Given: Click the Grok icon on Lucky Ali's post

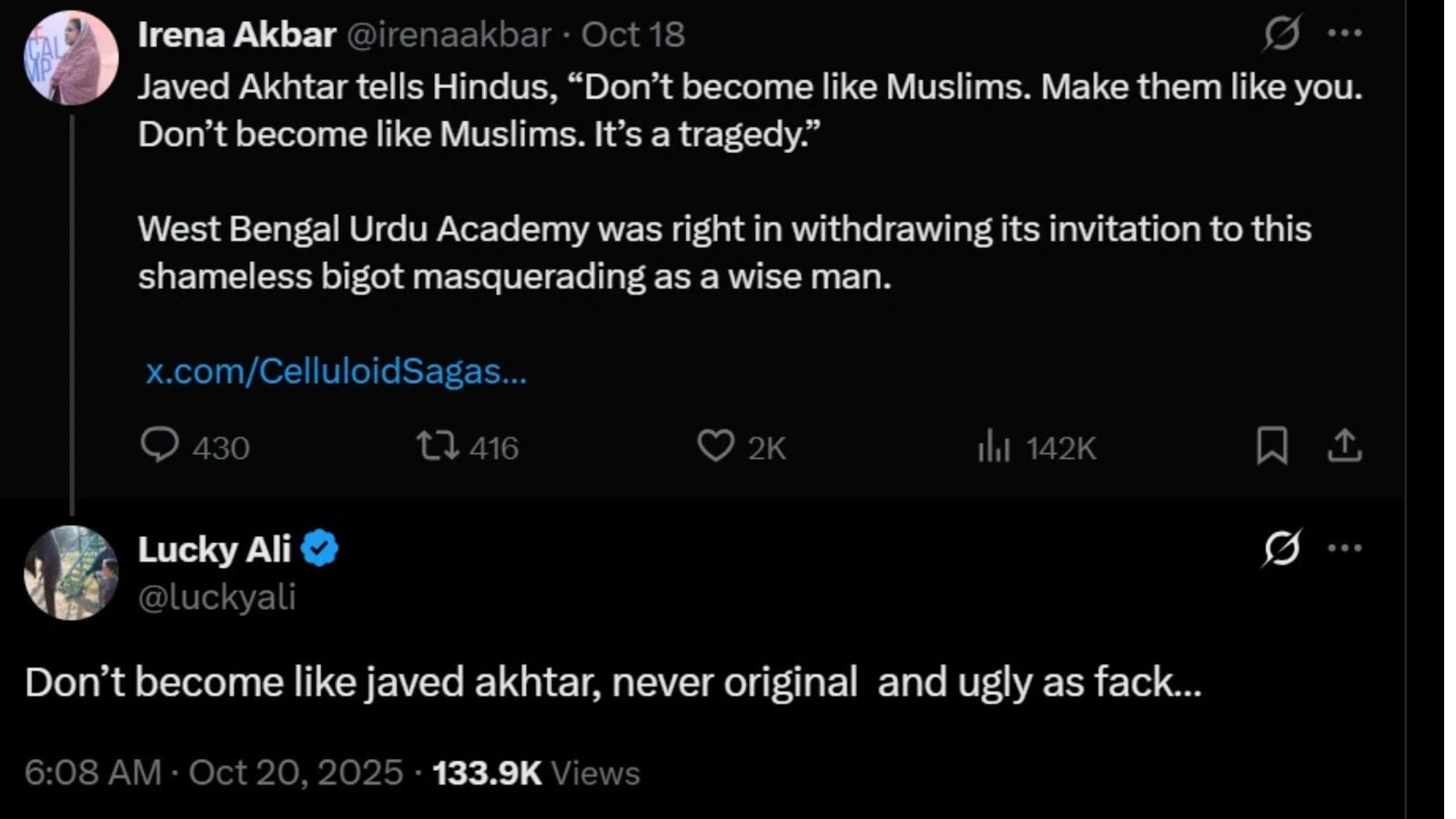Looking at the screenshot, I should [1281, 549].
